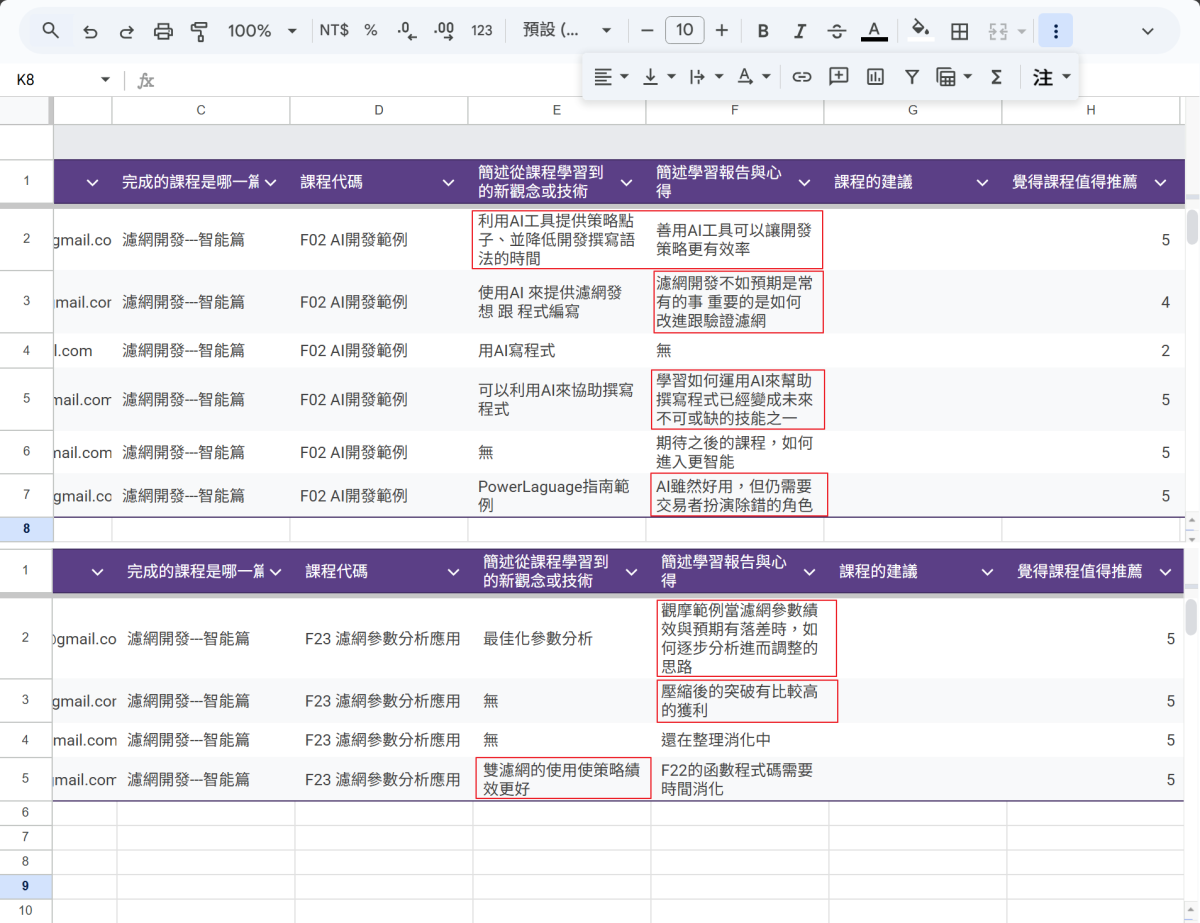Open the sigma functions menu
Screen dimensions: 1200x923
coord(996,76)
